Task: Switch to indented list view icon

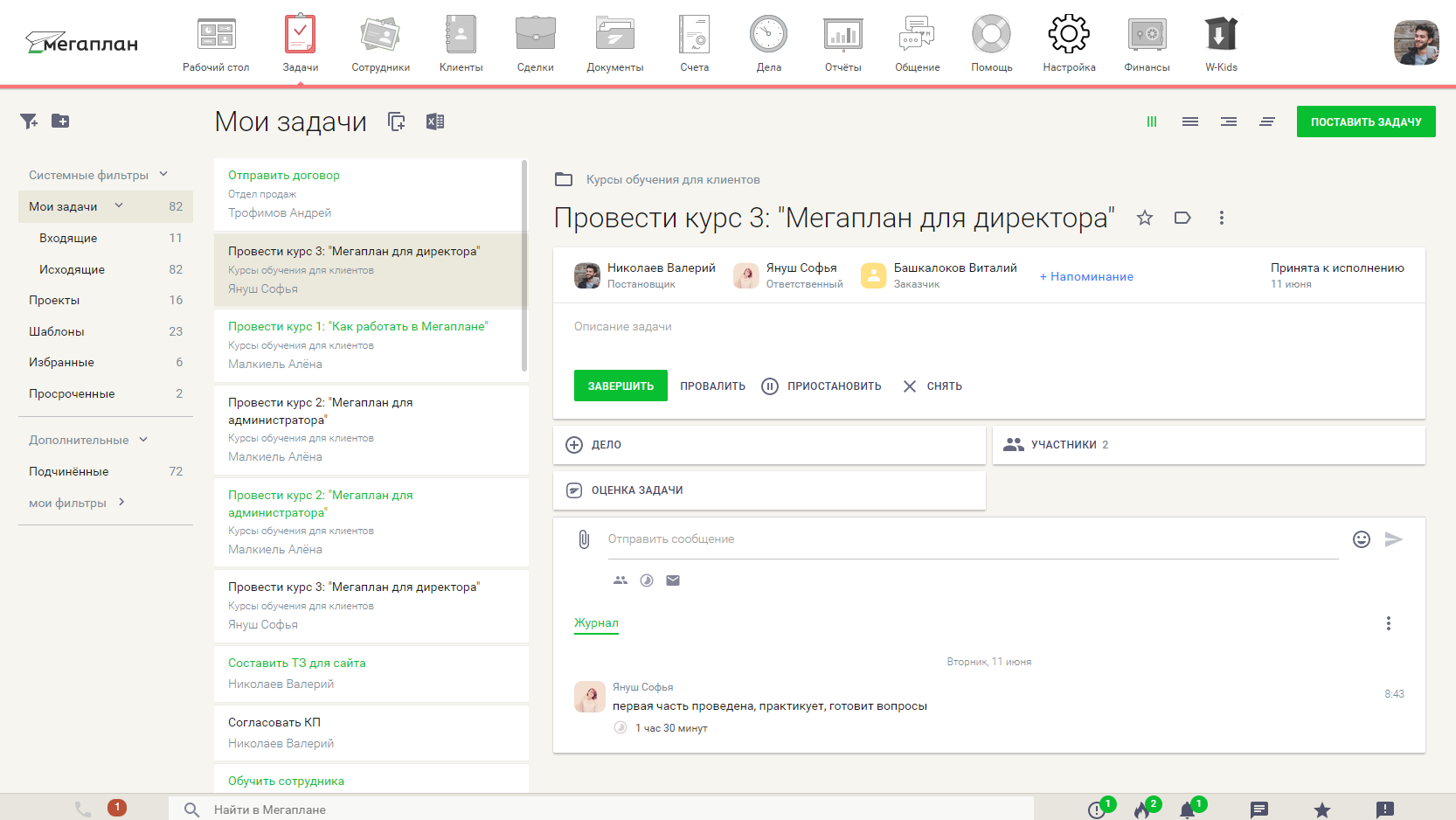Action: click(x=1229, y=122)
